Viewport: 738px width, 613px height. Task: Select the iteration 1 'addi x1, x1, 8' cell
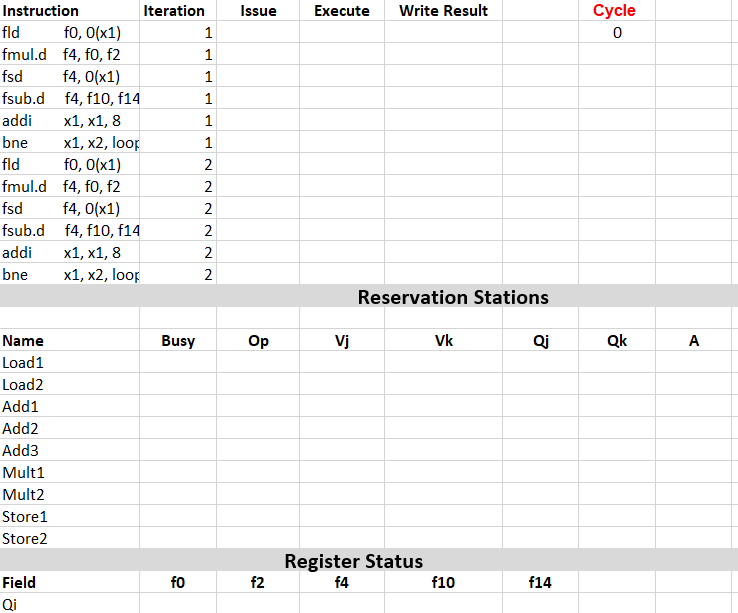(70, 121)
